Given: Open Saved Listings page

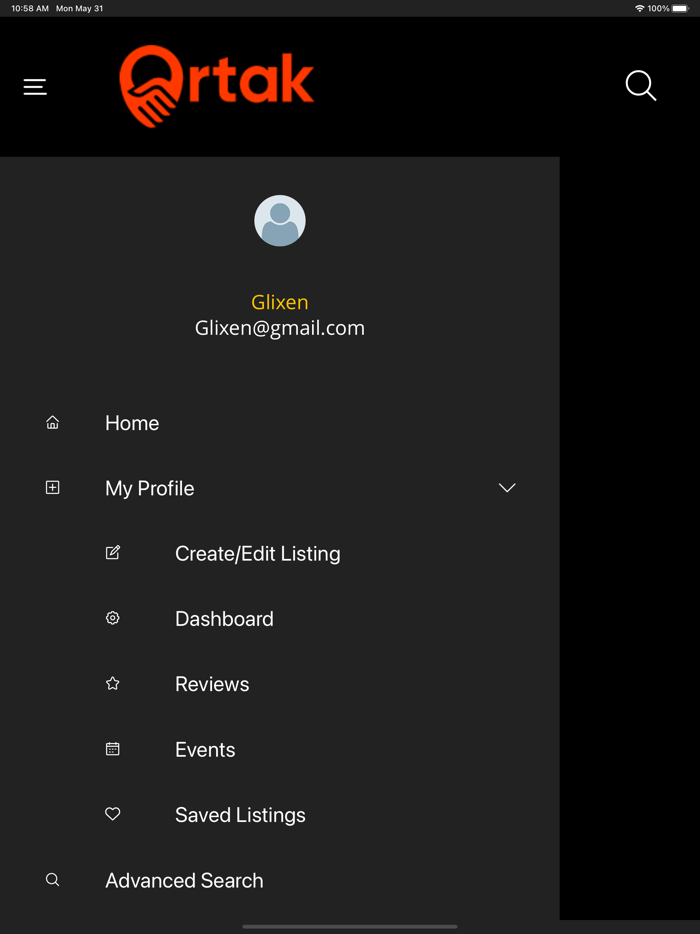Looking at the screenshot, I should pyautogui.click(x=240, y=815).
